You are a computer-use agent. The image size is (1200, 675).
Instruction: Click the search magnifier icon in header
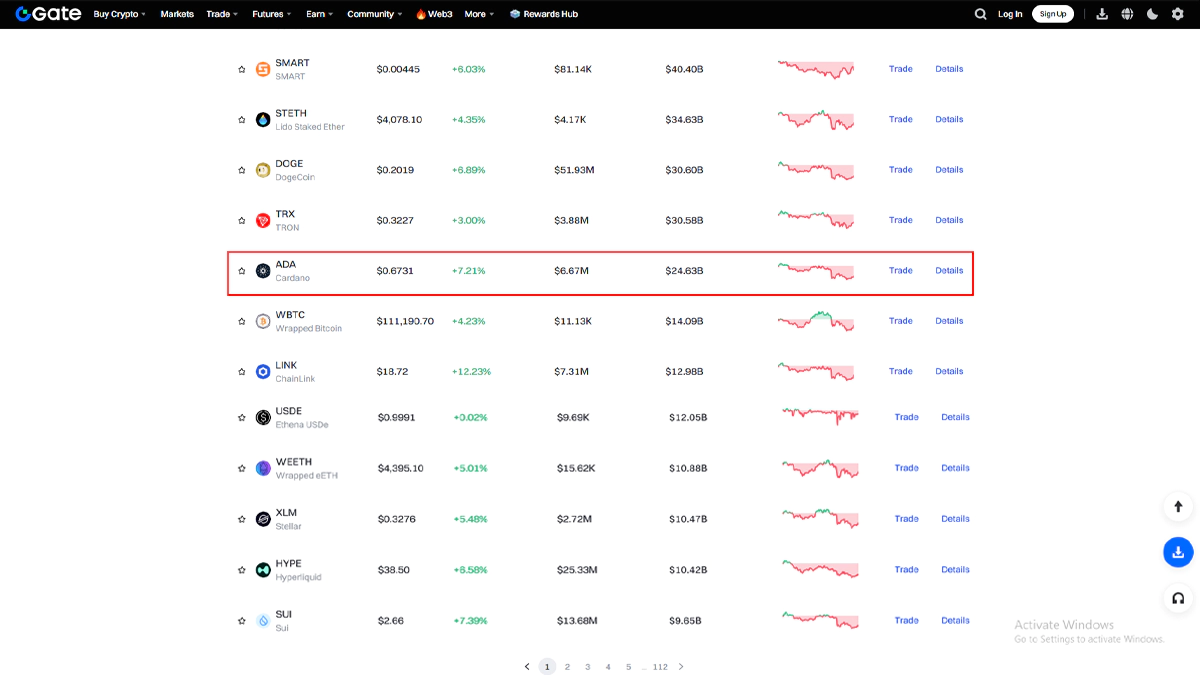(980, 14)
